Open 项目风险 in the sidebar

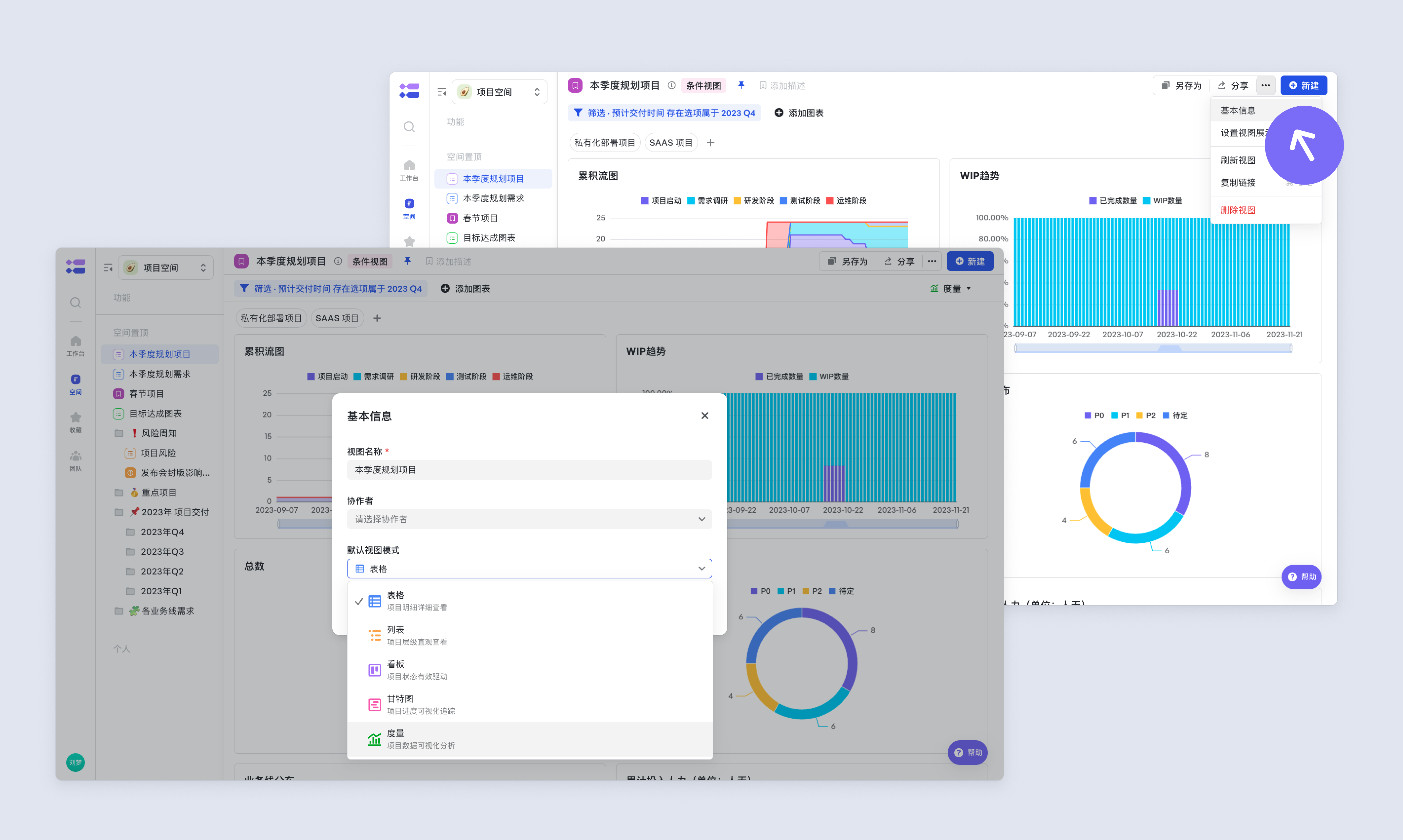[160, 453]
